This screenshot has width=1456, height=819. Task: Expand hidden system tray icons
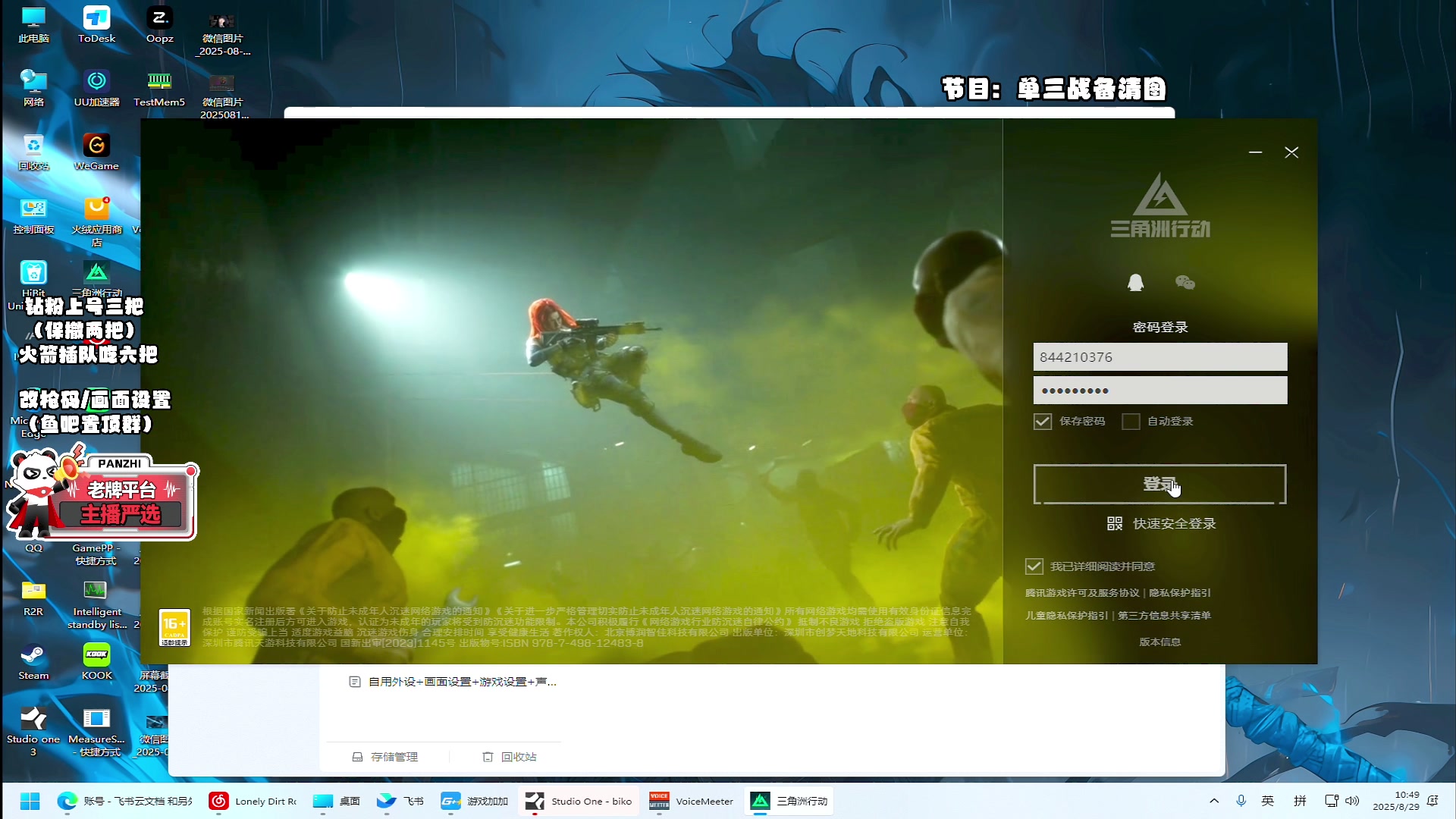click(x=1214, y=801)
